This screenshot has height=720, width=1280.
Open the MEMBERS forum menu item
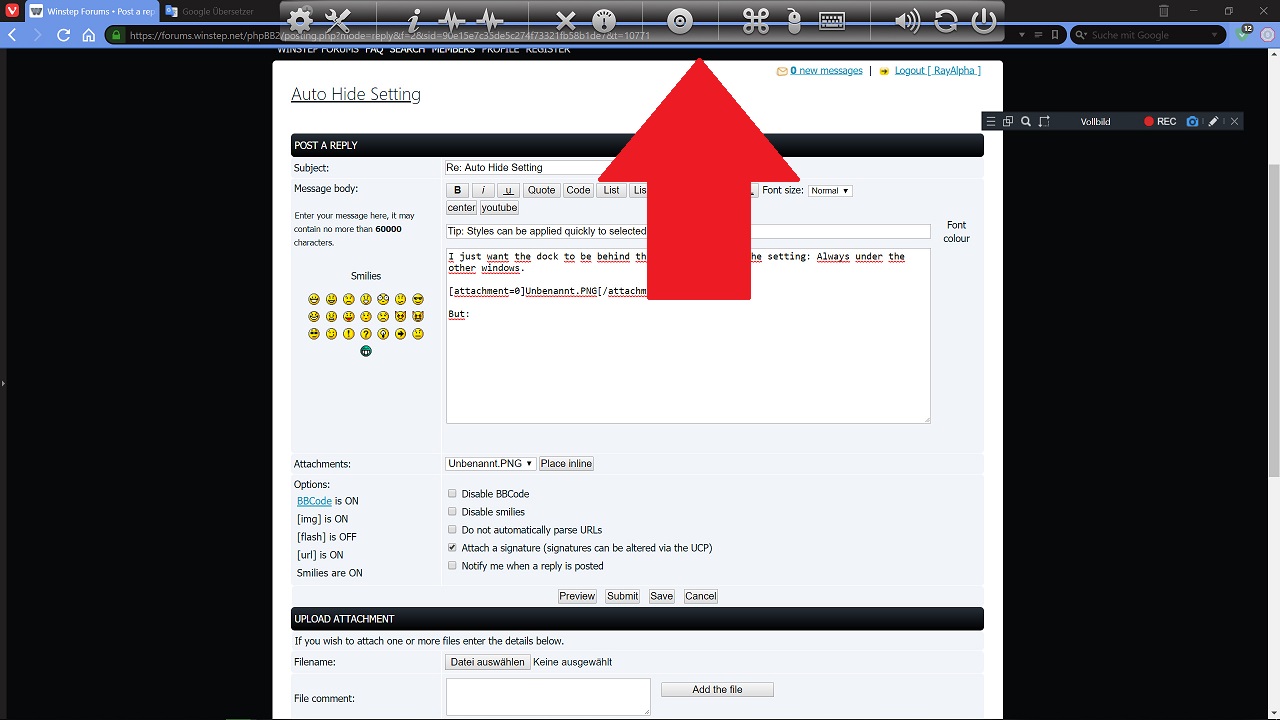coord(453,50)
